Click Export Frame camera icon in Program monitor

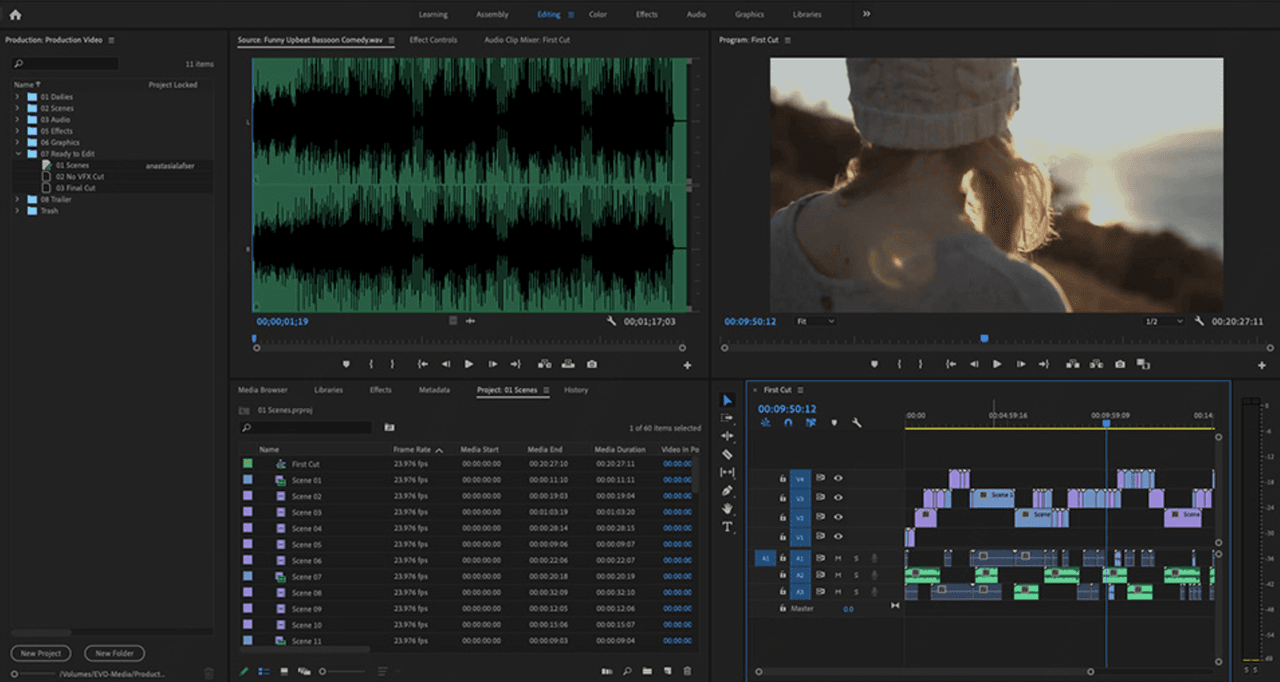(1119, 365)
